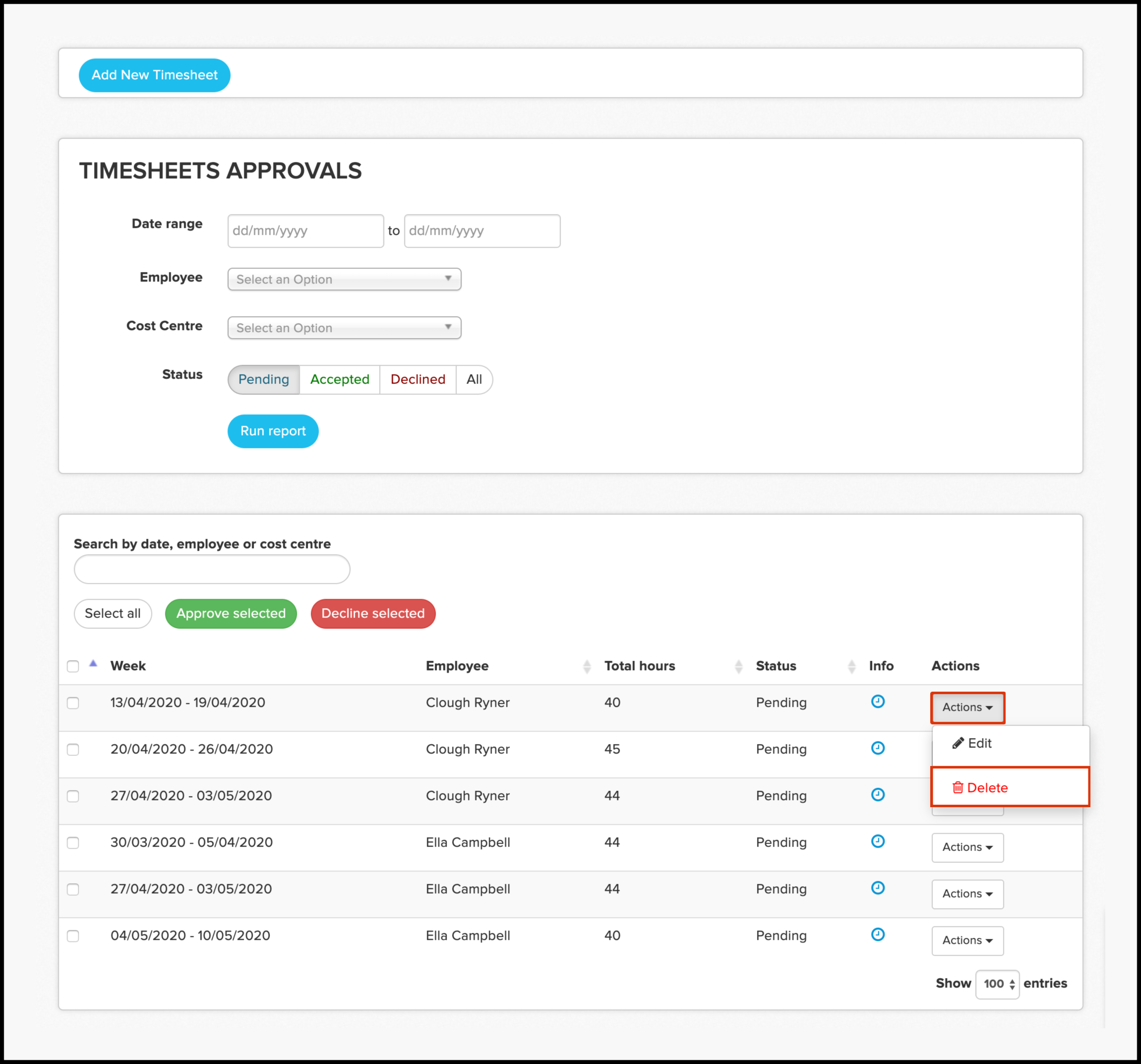The width and height of the screenshot is (1141, 1064).
Task: Switch status filter to Accepted
Action: (x=339, y=379)
